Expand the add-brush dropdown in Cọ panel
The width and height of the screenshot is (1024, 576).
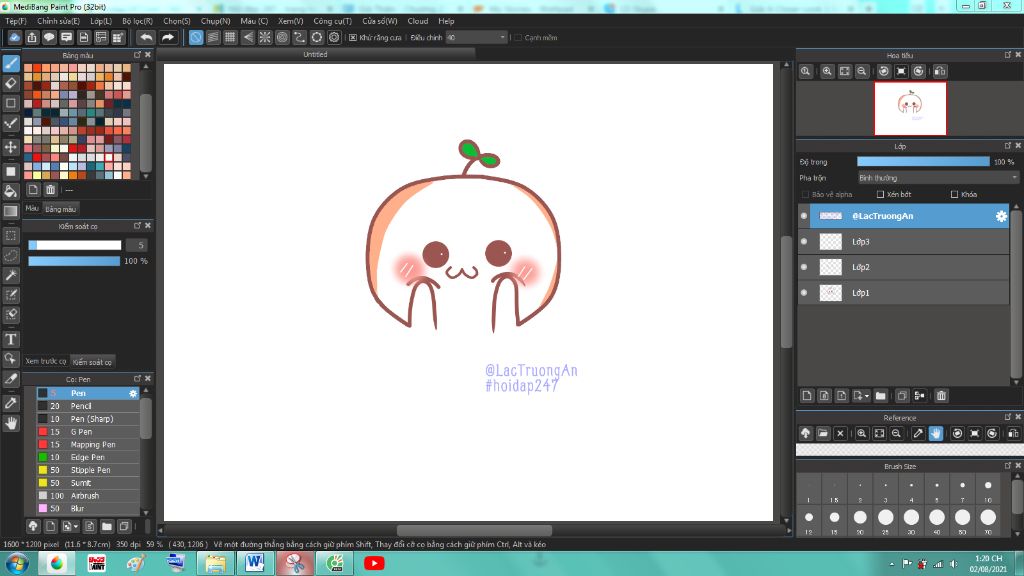[76, 526]
